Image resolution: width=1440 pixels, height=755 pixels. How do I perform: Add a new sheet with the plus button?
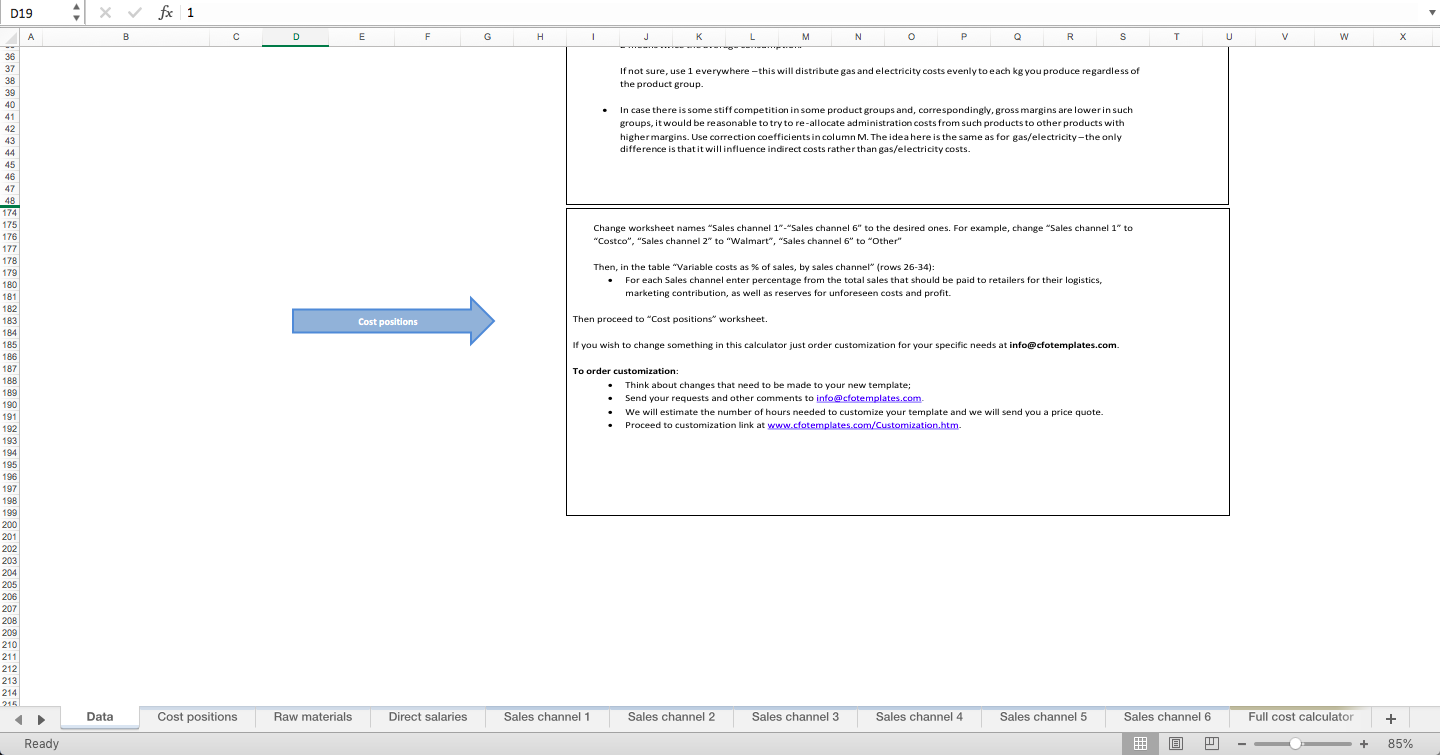(x=1390, y=718)
